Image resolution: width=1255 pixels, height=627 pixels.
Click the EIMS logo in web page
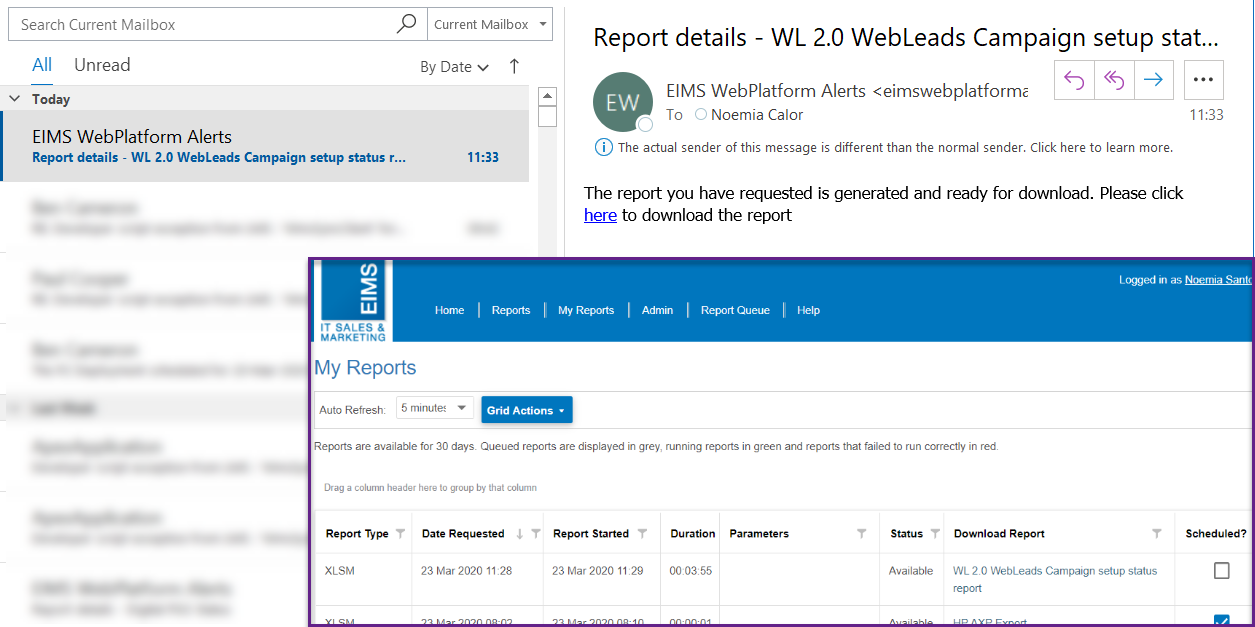[354, 301]
